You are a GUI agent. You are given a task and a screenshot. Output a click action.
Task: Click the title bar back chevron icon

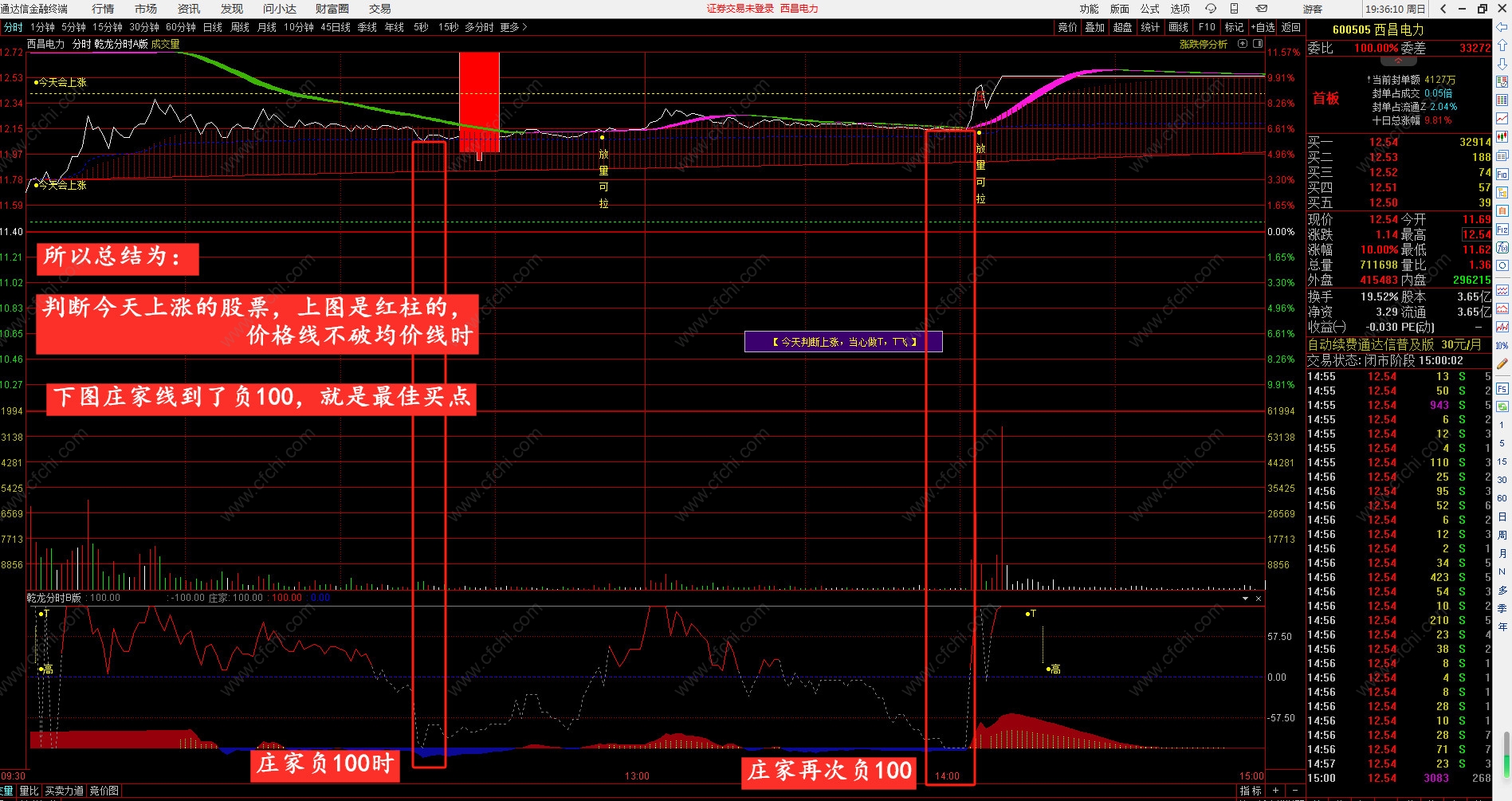1443,9
